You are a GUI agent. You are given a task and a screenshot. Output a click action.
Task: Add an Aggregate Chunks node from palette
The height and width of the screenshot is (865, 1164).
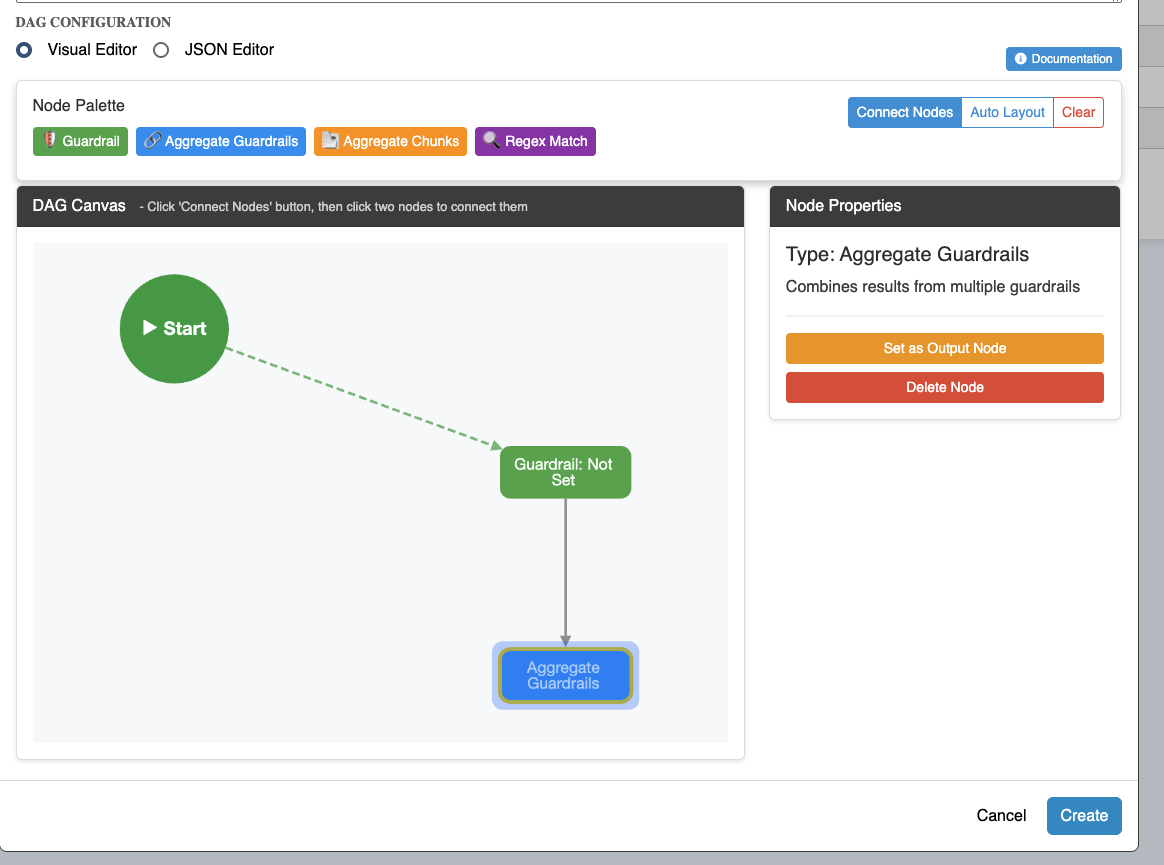coord(390,141)
